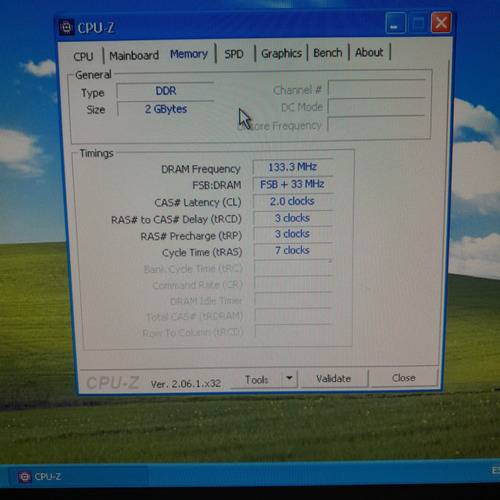The width and height of the screenshot is (500, 500).
Task: Go to the About tab
Action: click(369, 52)
